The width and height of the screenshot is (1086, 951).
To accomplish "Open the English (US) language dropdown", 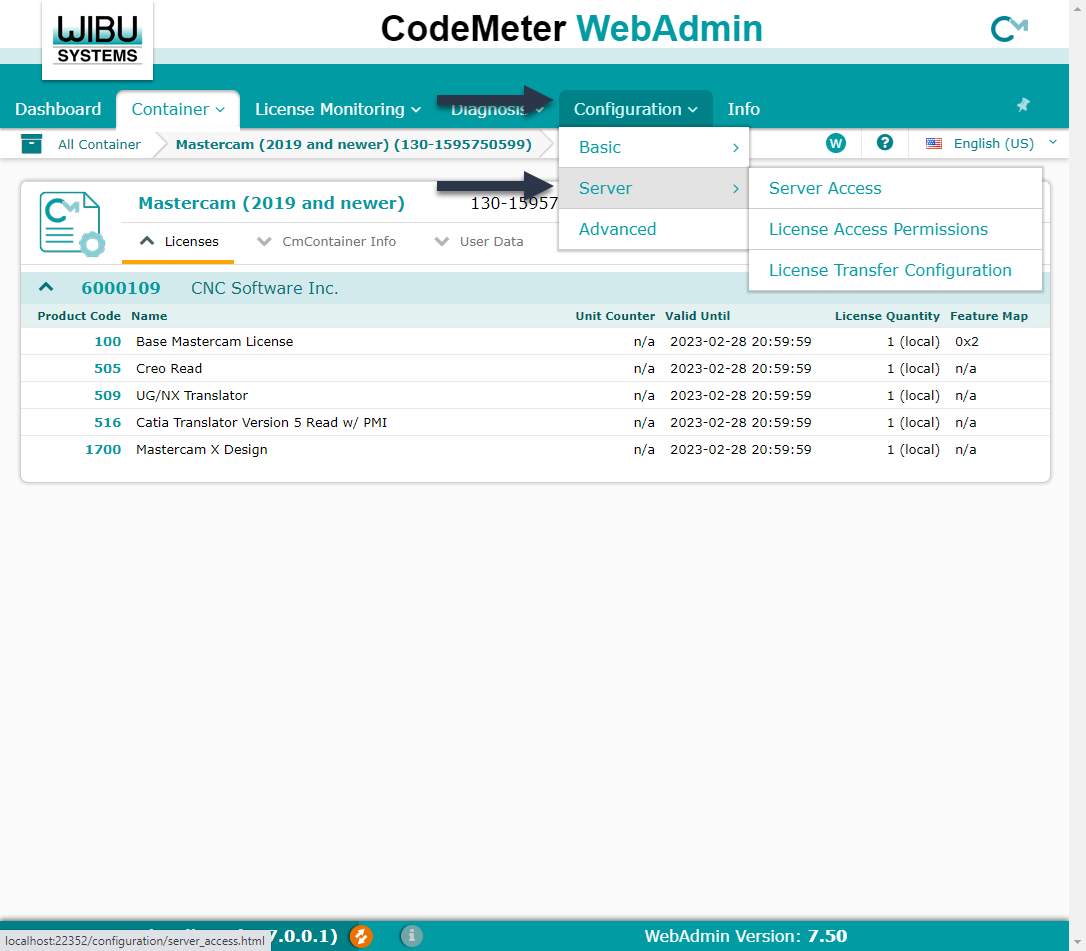I will tap(992, 143).
